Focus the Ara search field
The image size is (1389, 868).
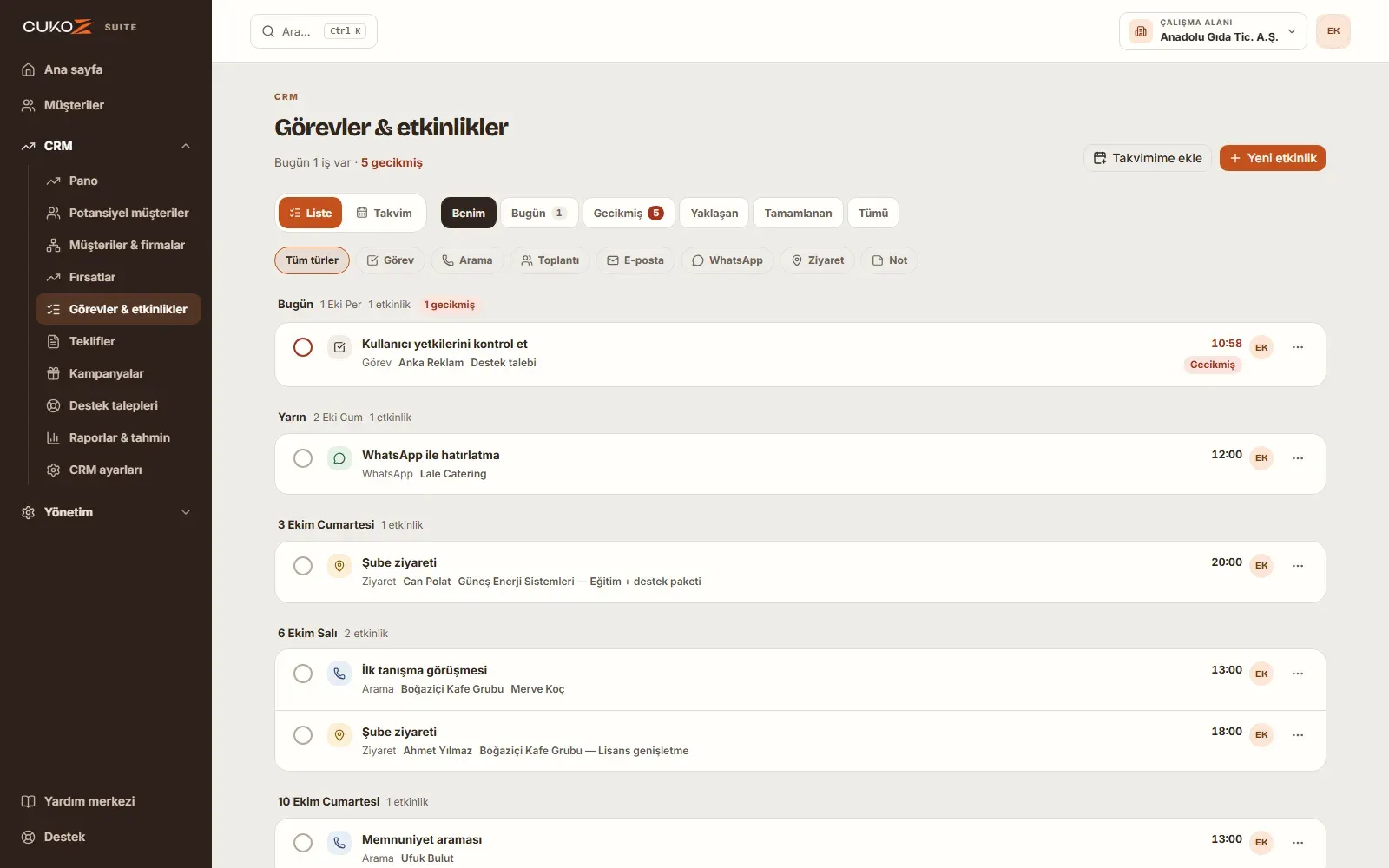pyautogui.click(x=313, y=31)
